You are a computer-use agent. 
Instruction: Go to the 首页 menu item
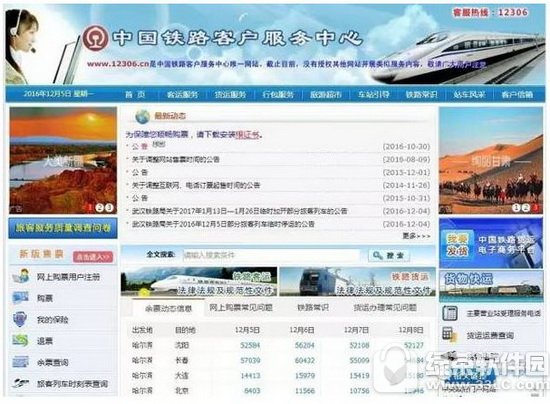[x=135, y=94]
